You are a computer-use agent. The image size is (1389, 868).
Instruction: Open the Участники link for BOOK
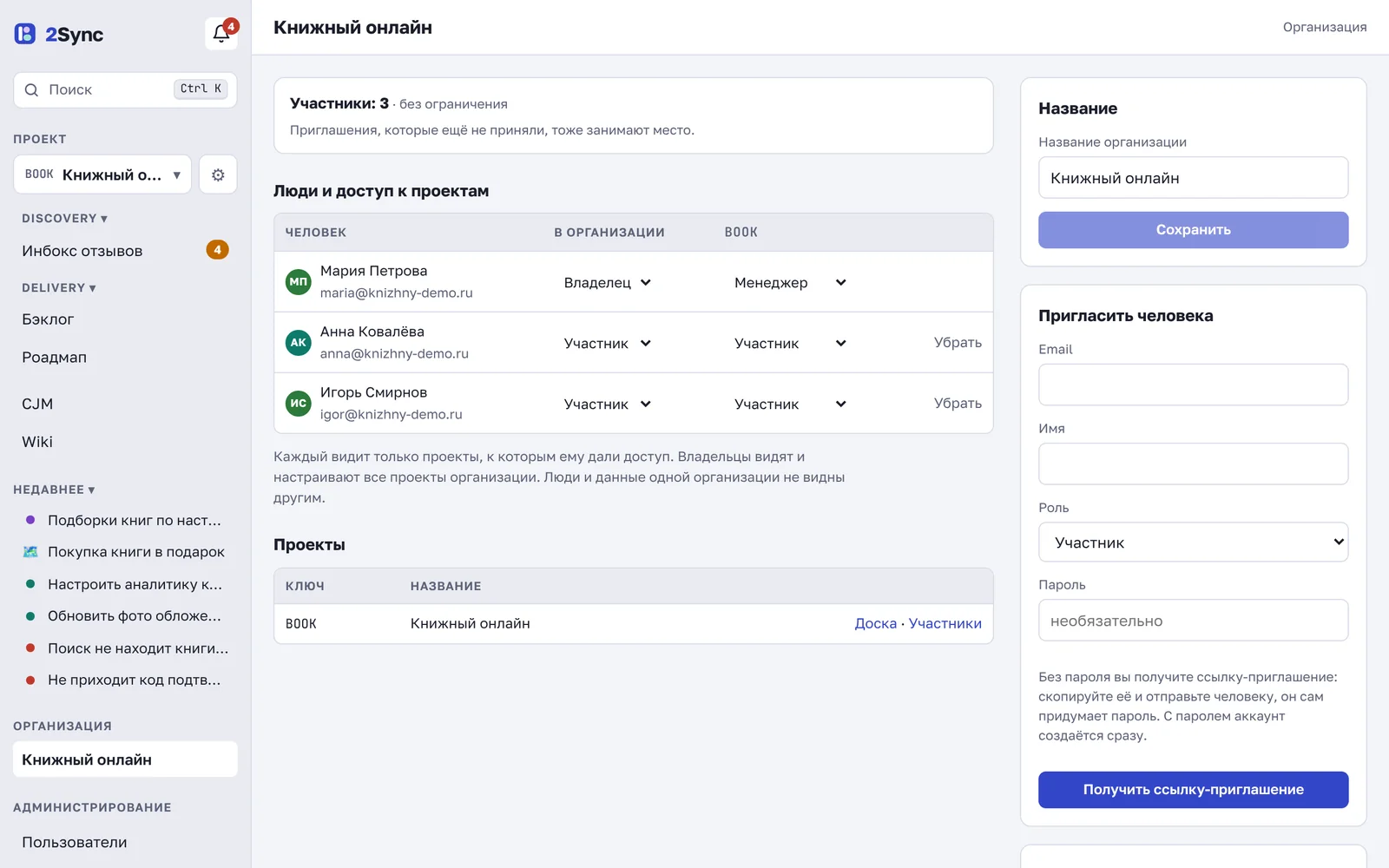coord(945,623)
